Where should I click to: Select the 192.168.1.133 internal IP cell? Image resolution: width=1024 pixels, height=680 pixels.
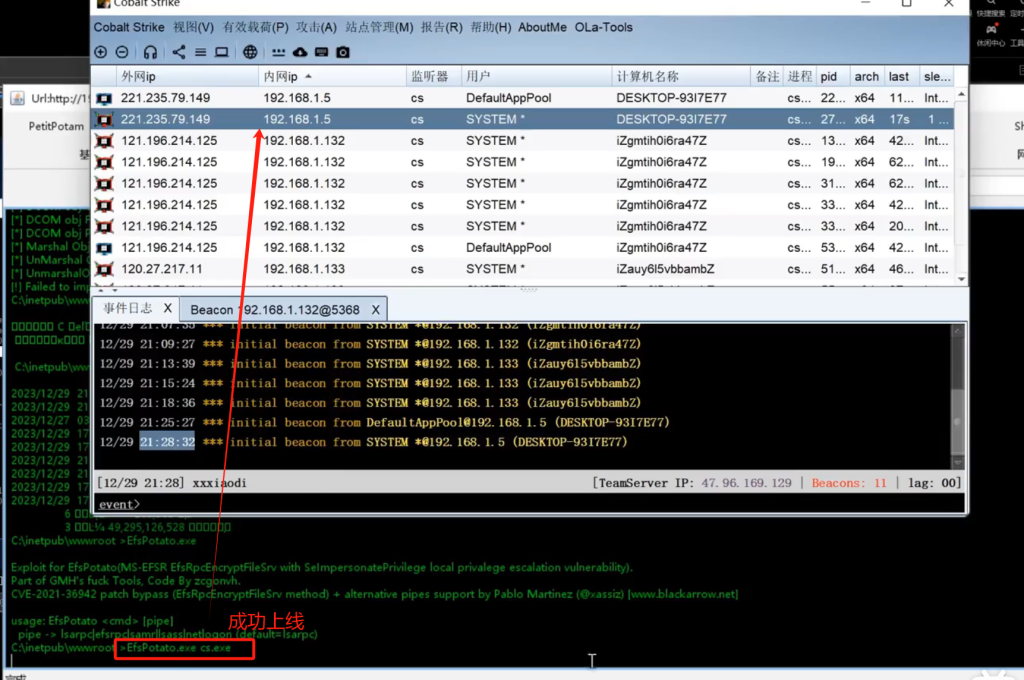point(304,269)
